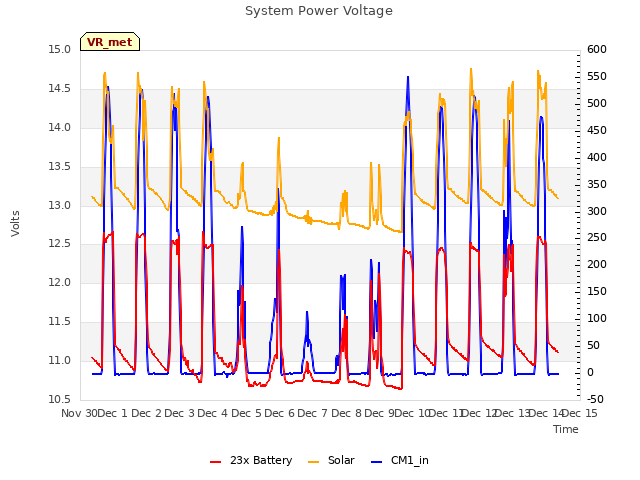
Task: Click the 100 right axis value
Action: point(597,318)
